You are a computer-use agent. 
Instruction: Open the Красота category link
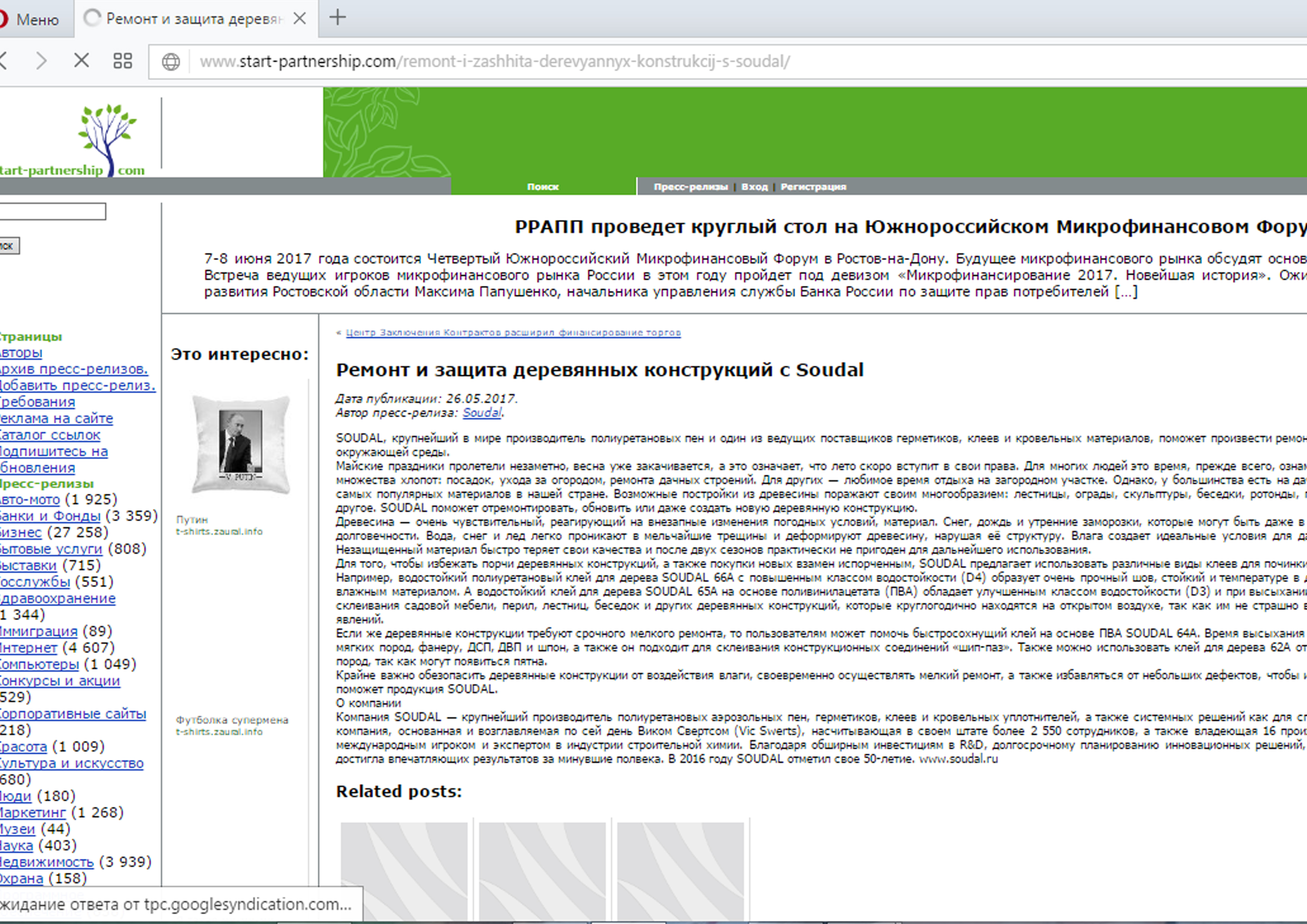click(23, 747)
